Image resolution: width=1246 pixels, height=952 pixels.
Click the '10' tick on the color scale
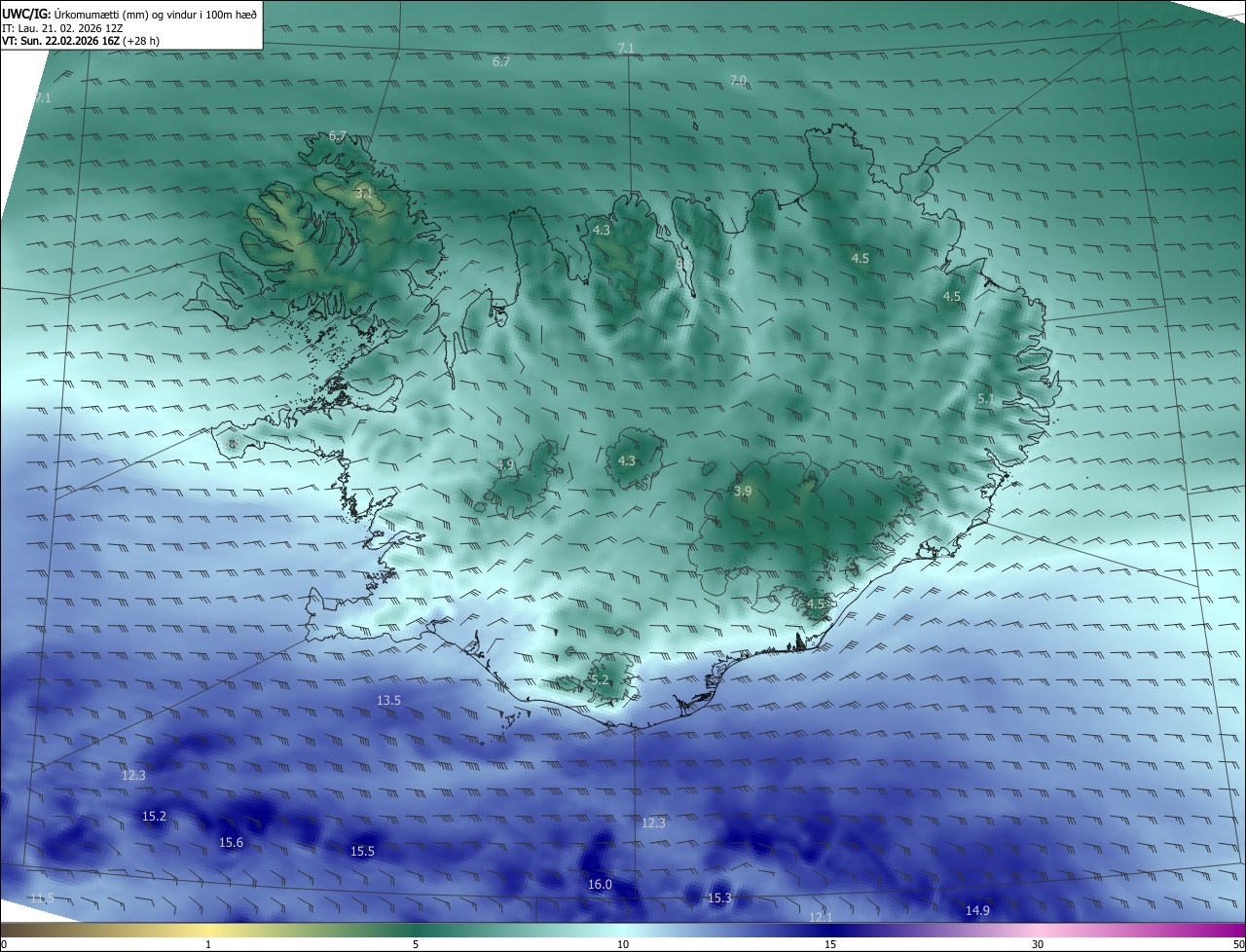point(623,944)
